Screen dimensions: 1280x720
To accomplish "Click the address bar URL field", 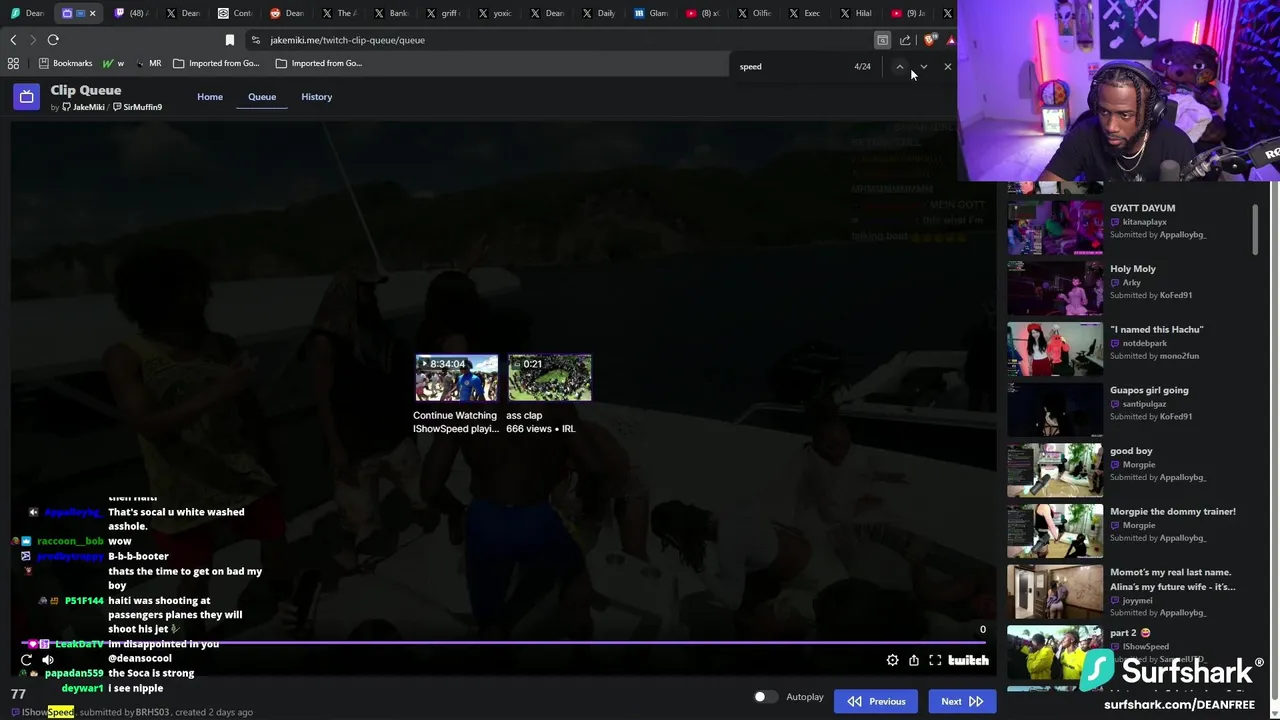I will [560, 40].
